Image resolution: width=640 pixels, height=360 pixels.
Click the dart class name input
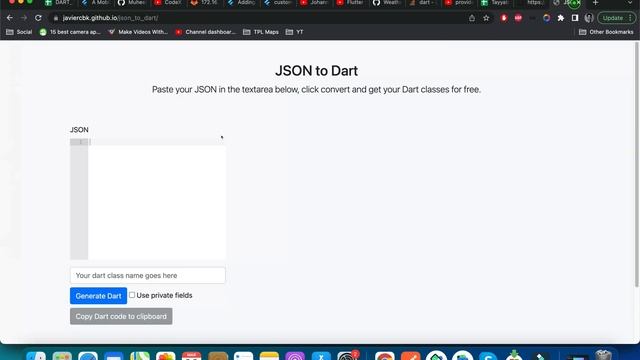point(147,276)
